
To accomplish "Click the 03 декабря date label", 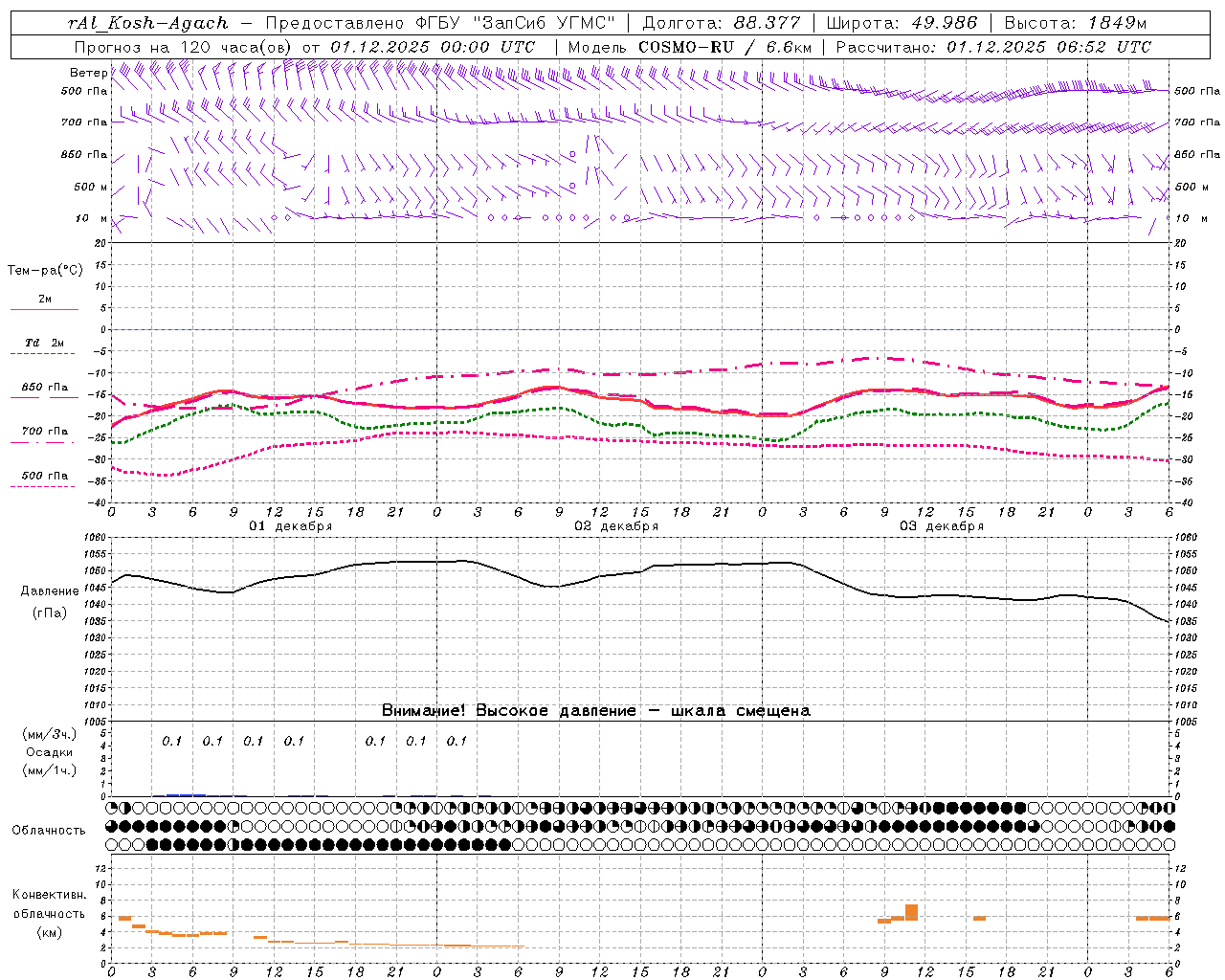I will tap(942, 526).
